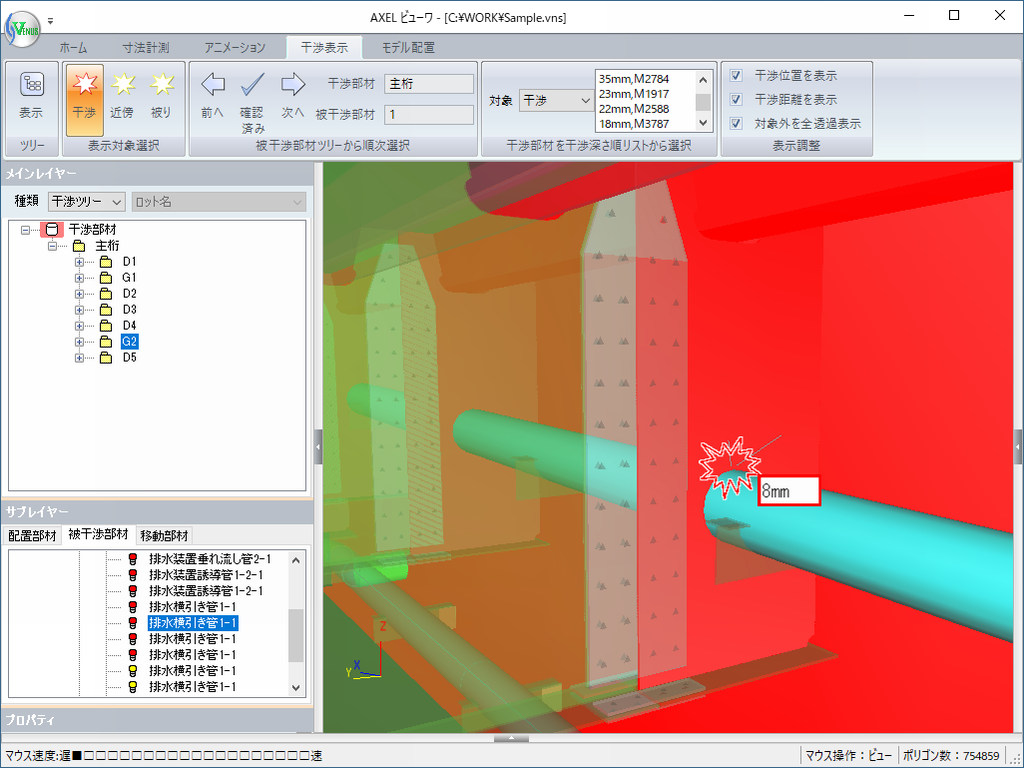
Task: Go to next interfered member (次へ)
Action: tap(292, 95)
